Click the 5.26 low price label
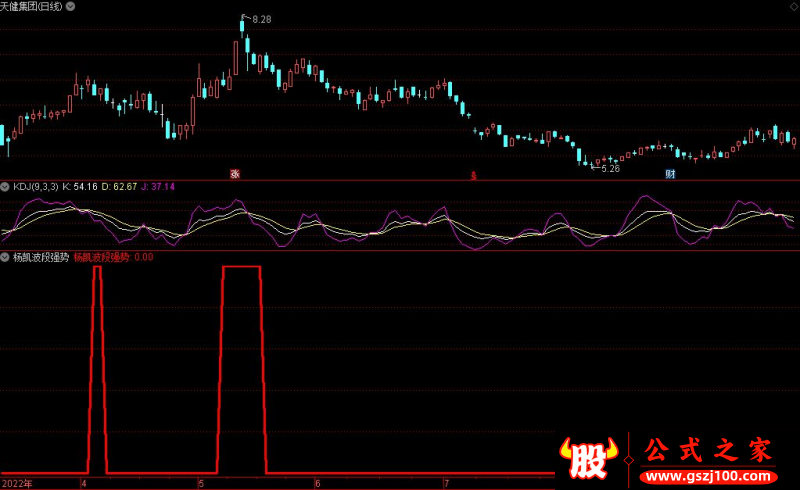The image size is (800, 490). coord(610,168)
